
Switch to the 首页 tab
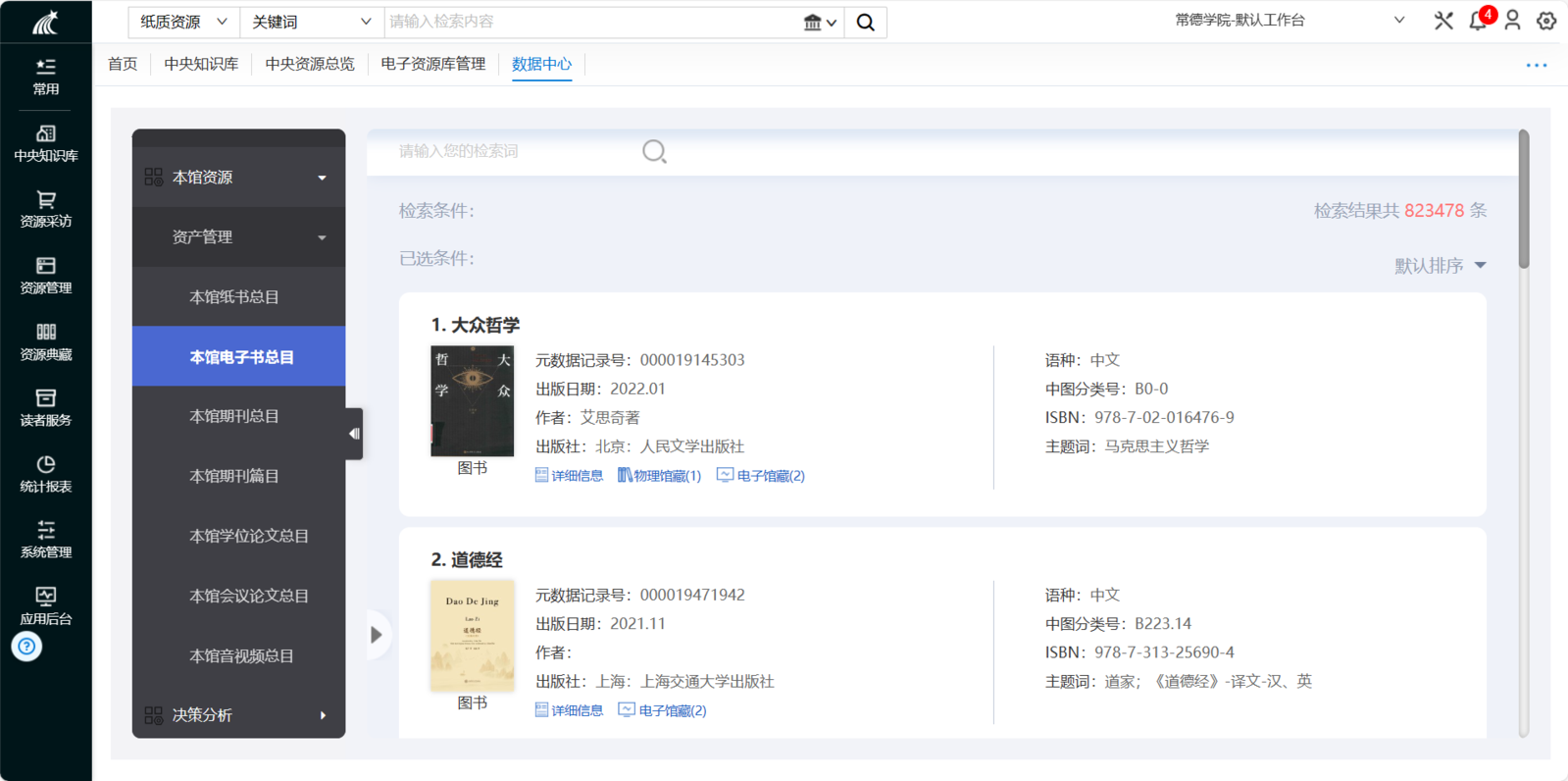click(x=123, y=64)
